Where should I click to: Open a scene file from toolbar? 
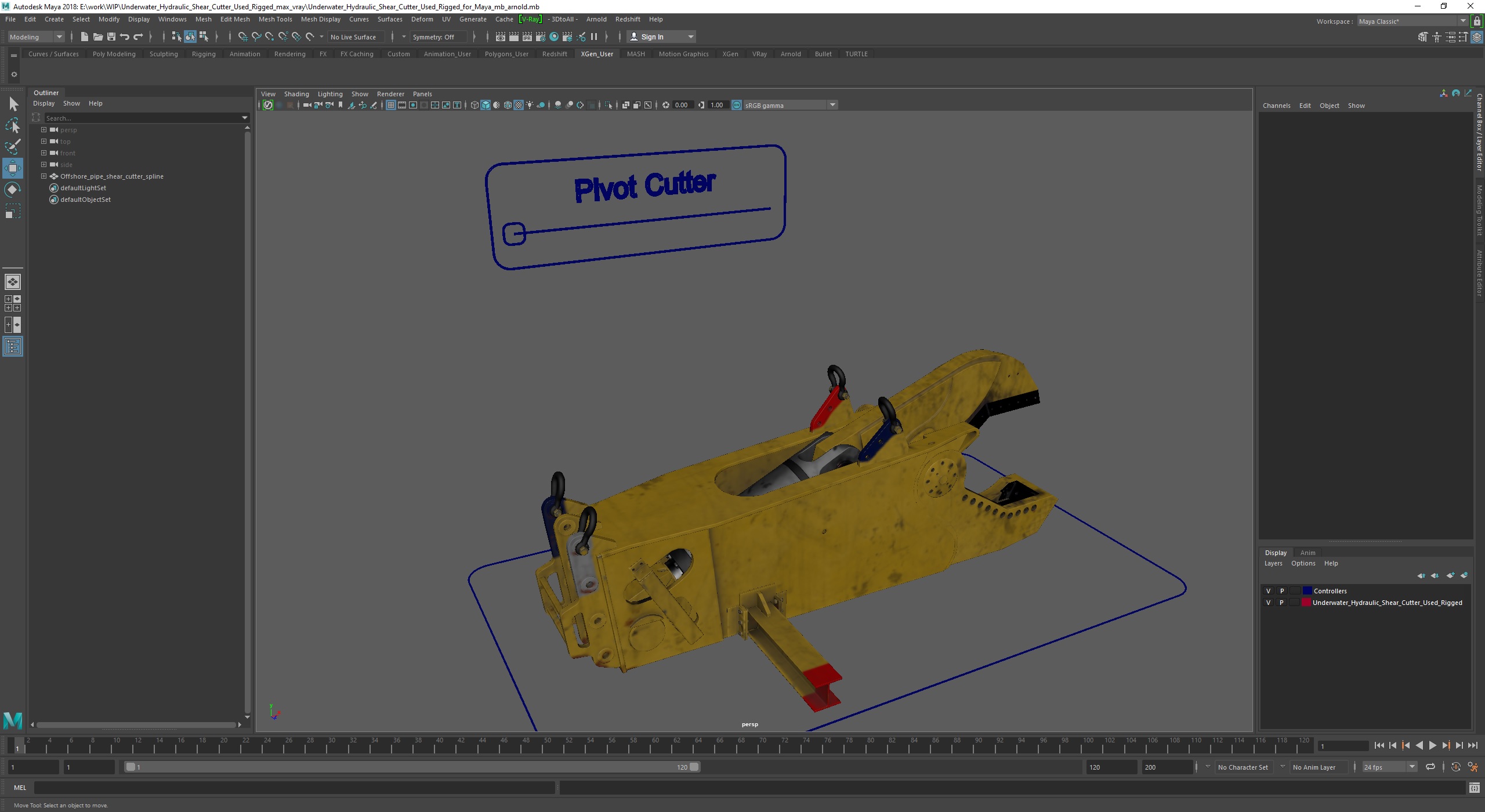(97, 37)
